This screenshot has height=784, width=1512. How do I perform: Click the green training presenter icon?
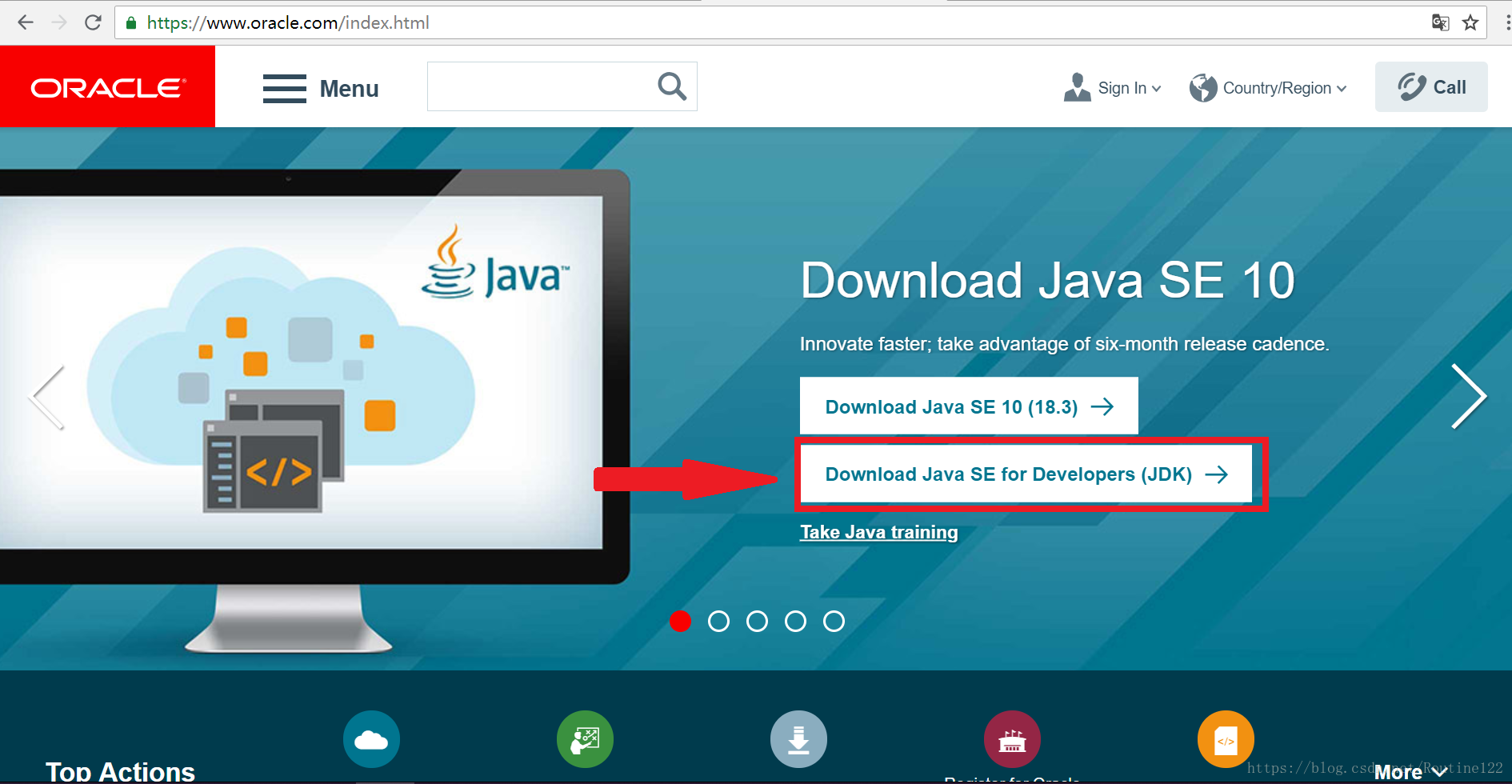(x=585, y=738)
